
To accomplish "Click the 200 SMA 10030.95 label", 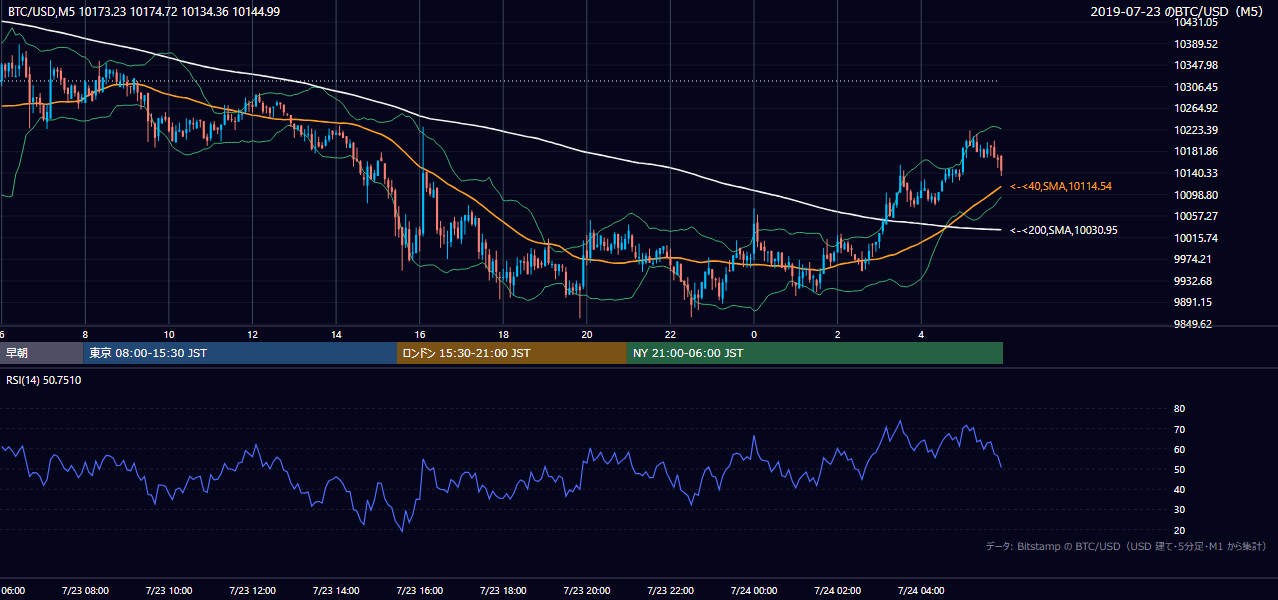I will pos(1063,230).
